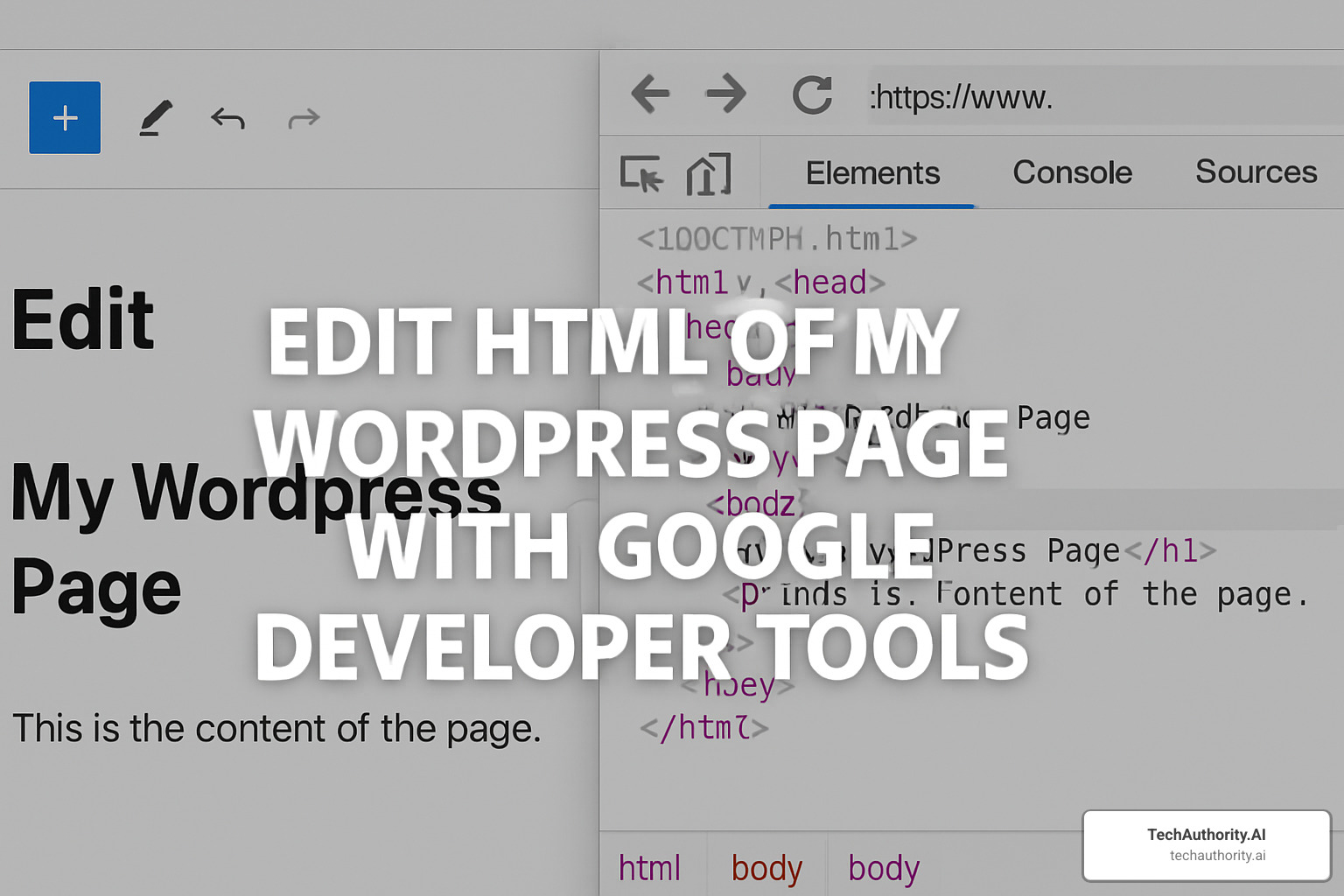
Task: Go forward with browser forward arrow
Action: coord(726,94)
